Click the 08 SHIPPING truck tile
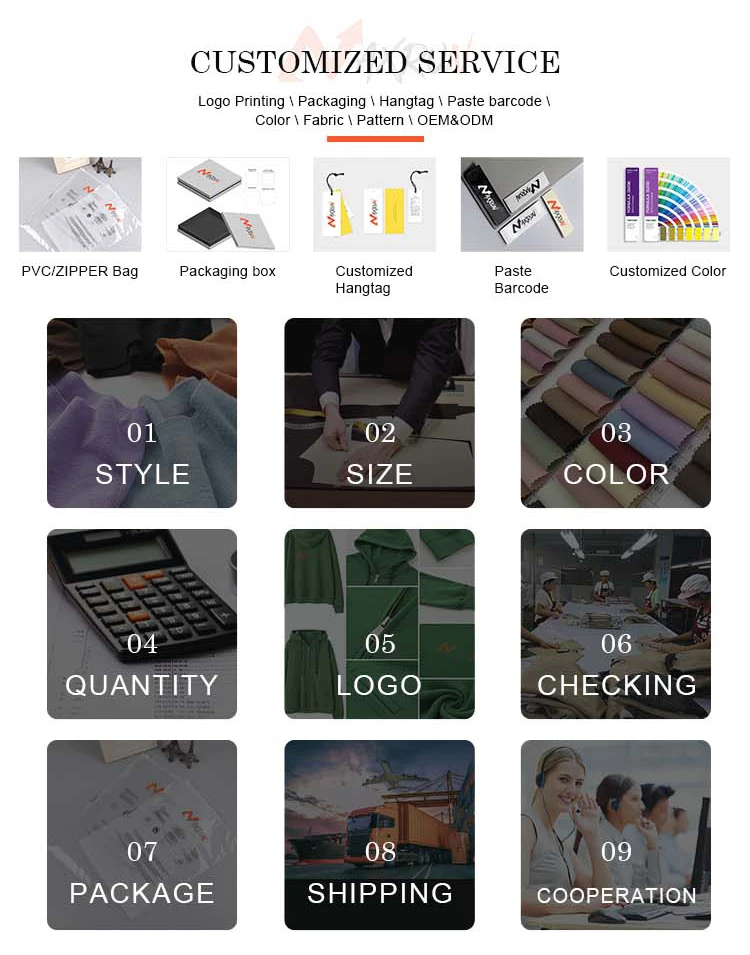The image size is (750, 955). [x=379, y=835]
